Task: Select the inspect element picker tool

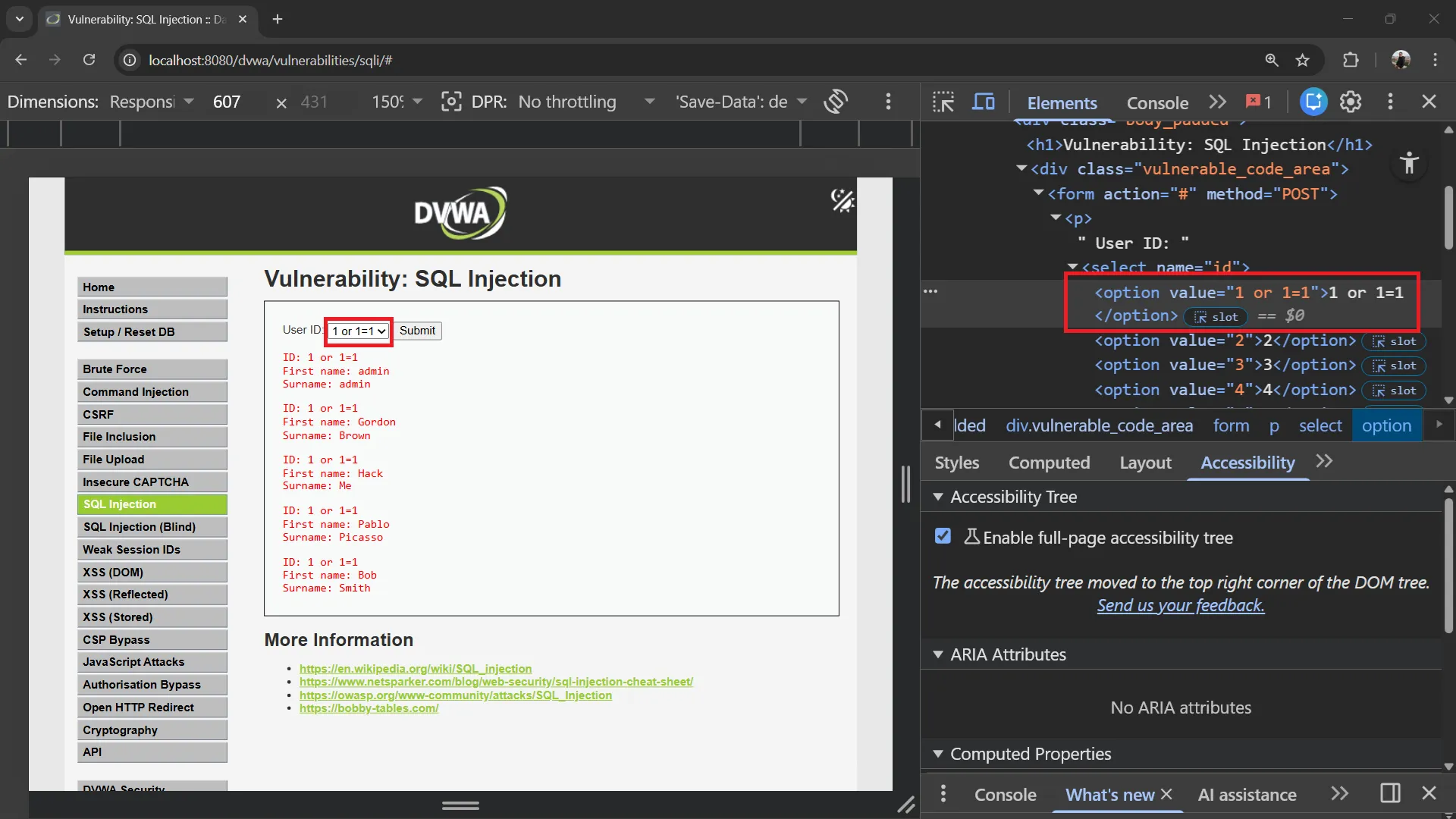Action: click(943, 101)
